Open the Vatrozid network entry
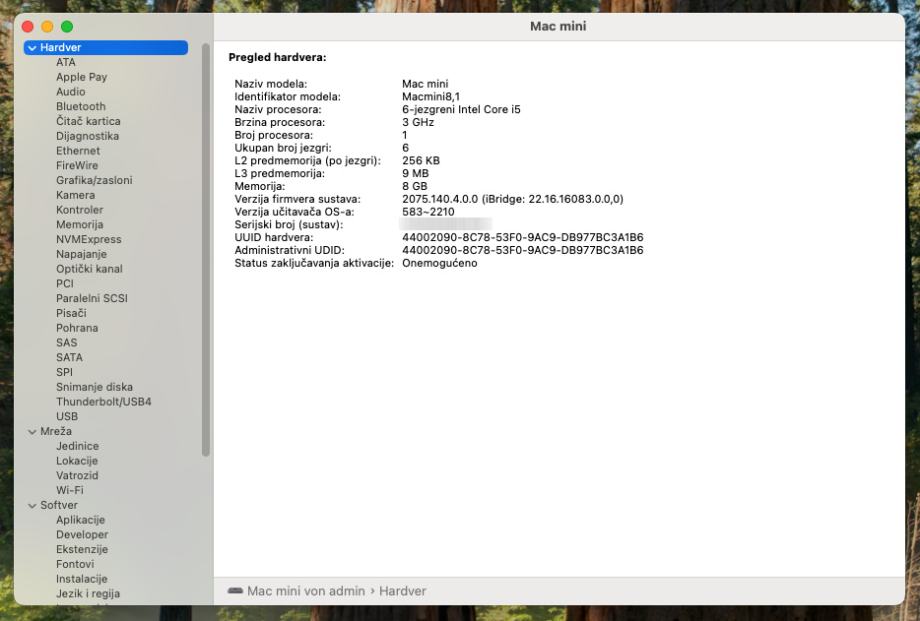Viewport: 920px width, 621px height. [77, 476]
